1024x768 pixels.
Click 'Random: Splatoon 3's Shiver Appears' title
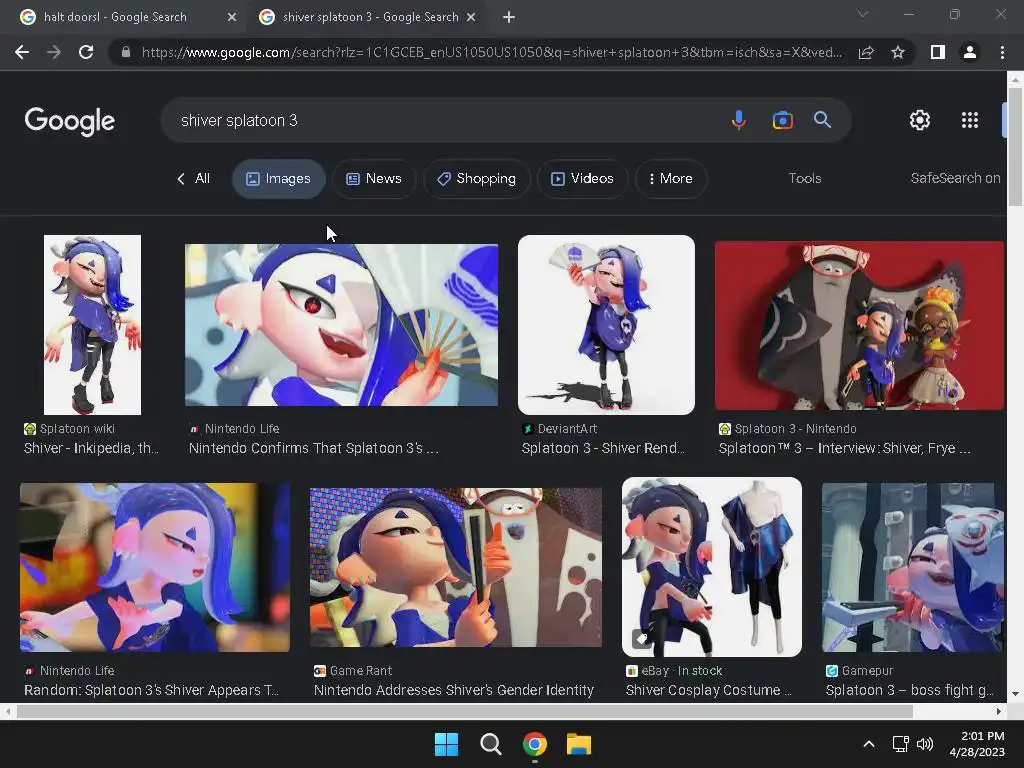point(152,690)
